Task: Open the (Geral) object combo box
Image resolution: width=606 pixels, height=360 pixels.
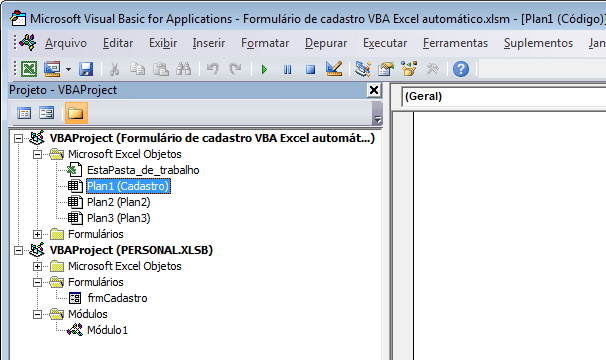Action: (x=504, y=96)
